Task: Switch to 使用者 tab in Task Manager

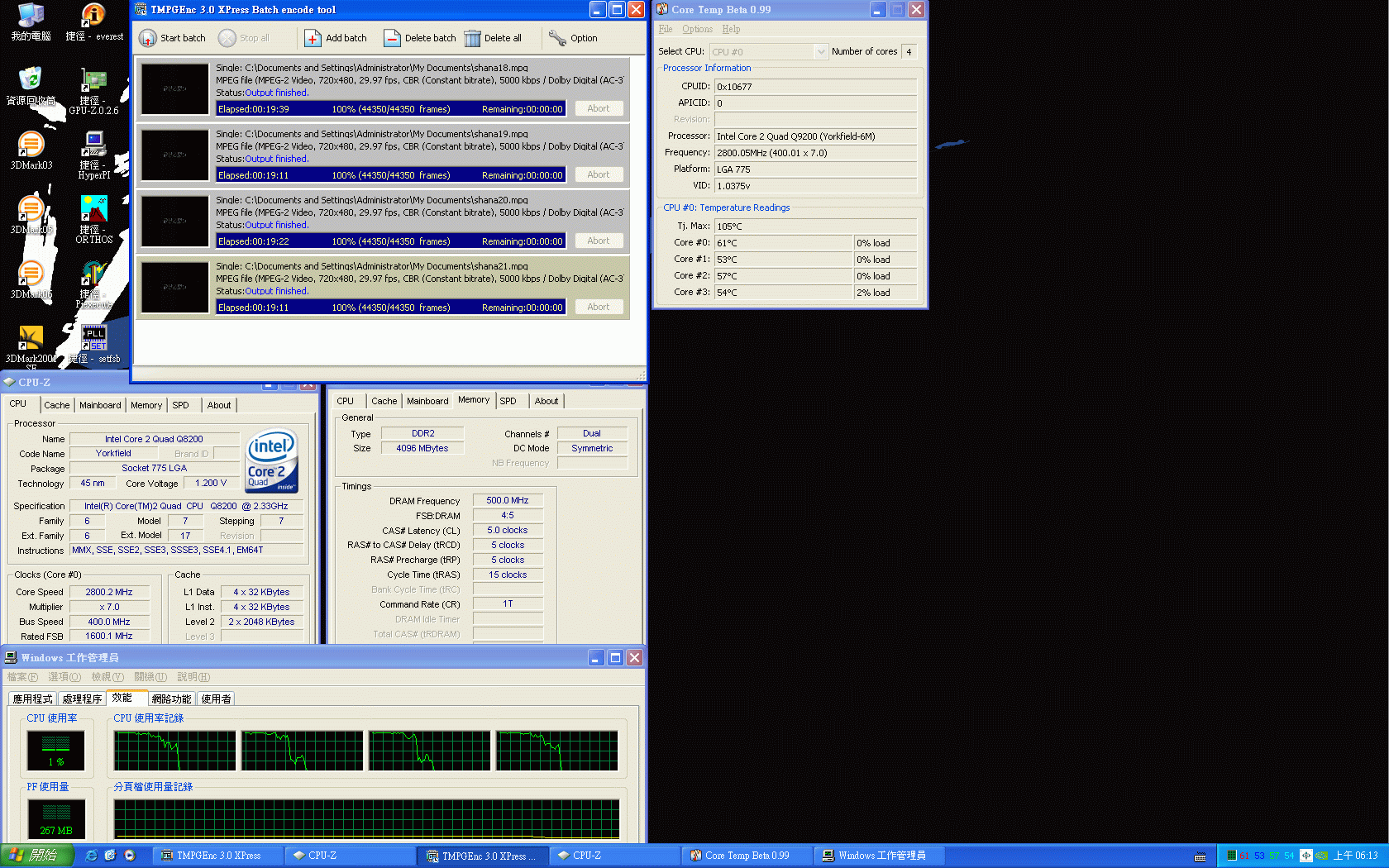Action: (x=216, y=699)
